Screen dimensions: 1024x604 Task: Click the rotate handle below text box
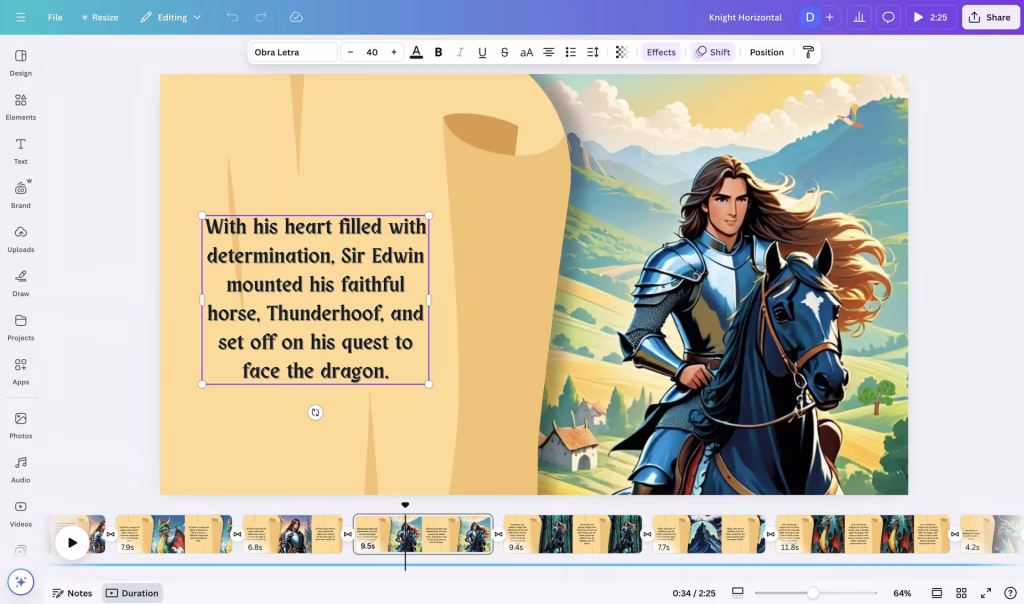coord(315,413)
